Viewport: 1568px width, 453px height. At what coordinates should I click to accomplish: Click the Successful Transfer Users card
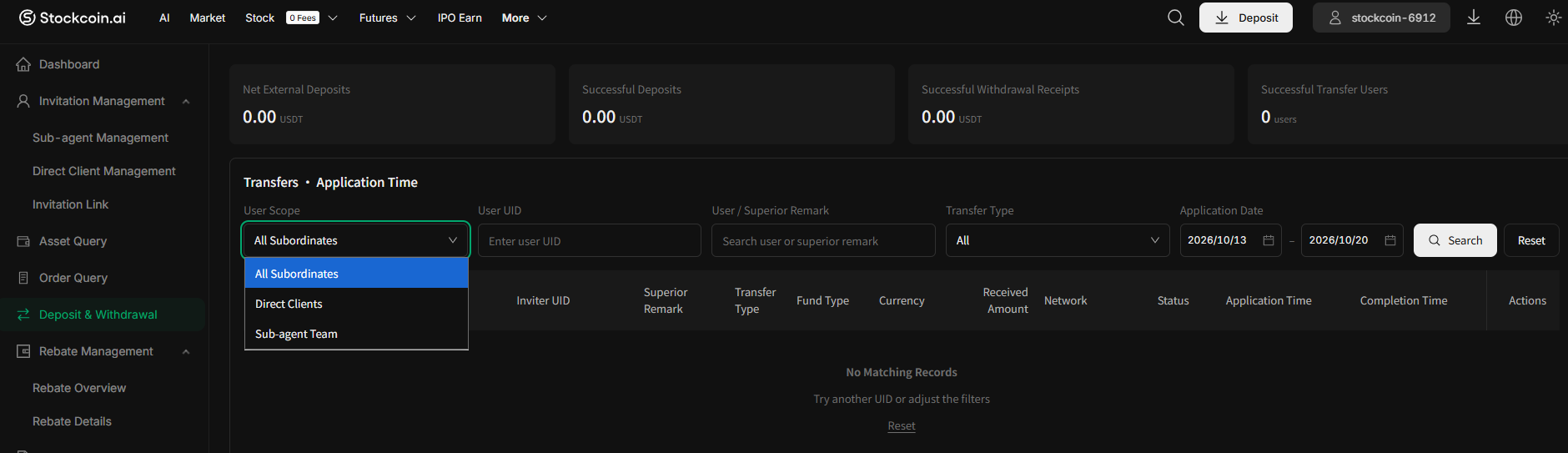coord(1408,104)
